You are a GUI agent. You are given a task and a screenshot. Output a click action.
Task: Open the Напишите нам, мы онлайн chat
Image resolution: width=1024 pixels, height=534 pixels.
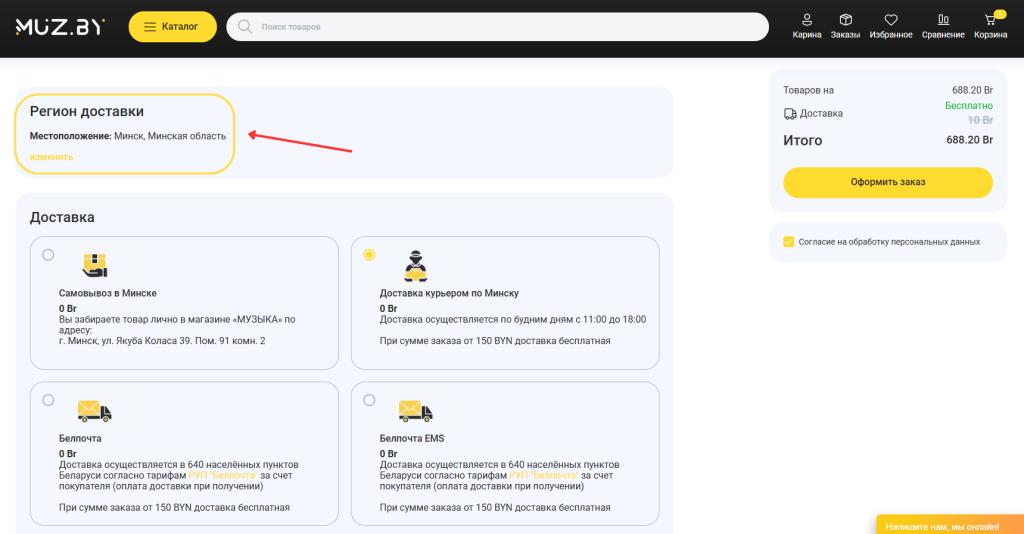coord(950,526)
